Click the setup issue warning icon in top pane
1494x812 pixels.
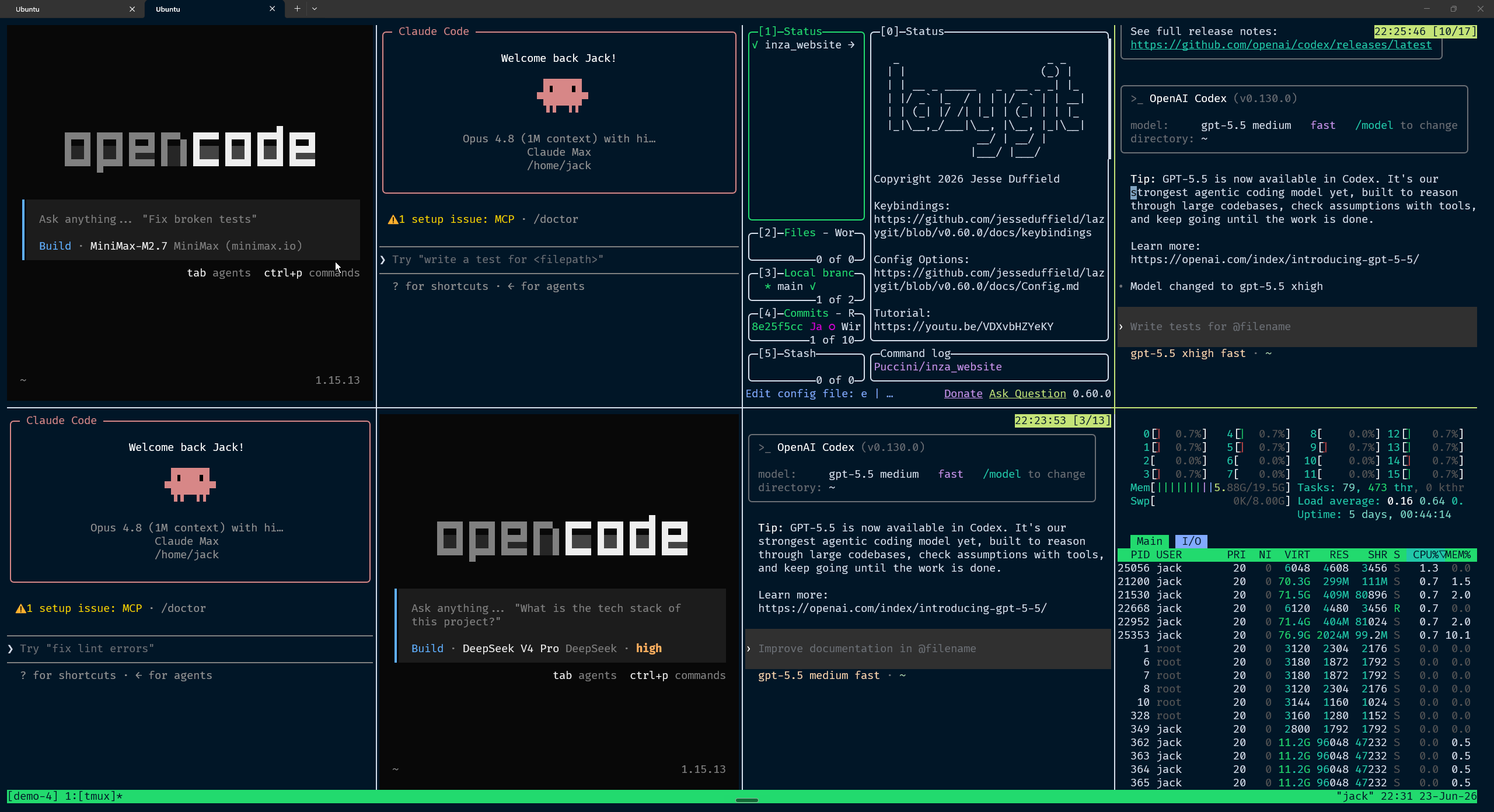tap(393, 219)
